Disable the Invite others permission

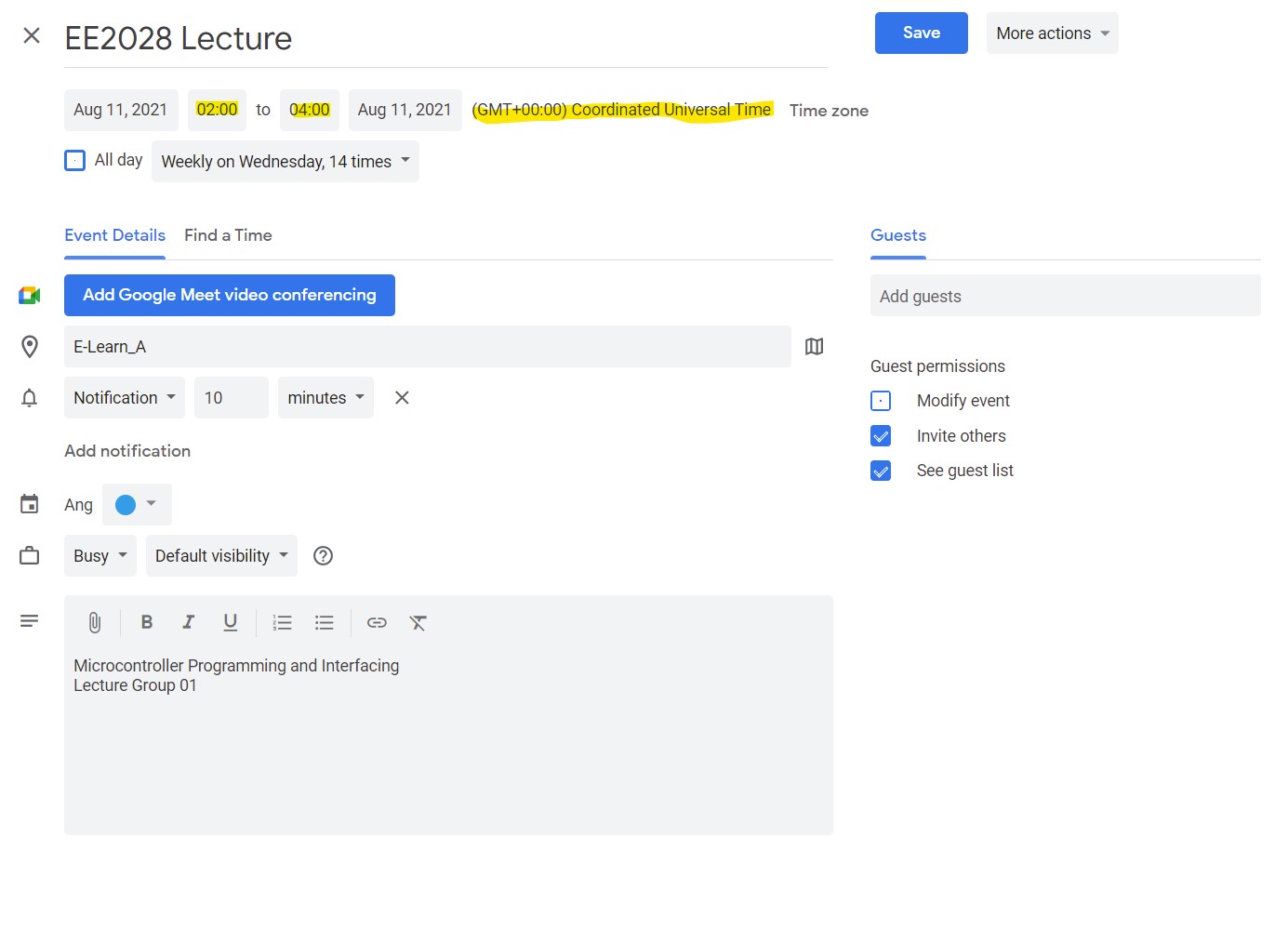point(880,435)
